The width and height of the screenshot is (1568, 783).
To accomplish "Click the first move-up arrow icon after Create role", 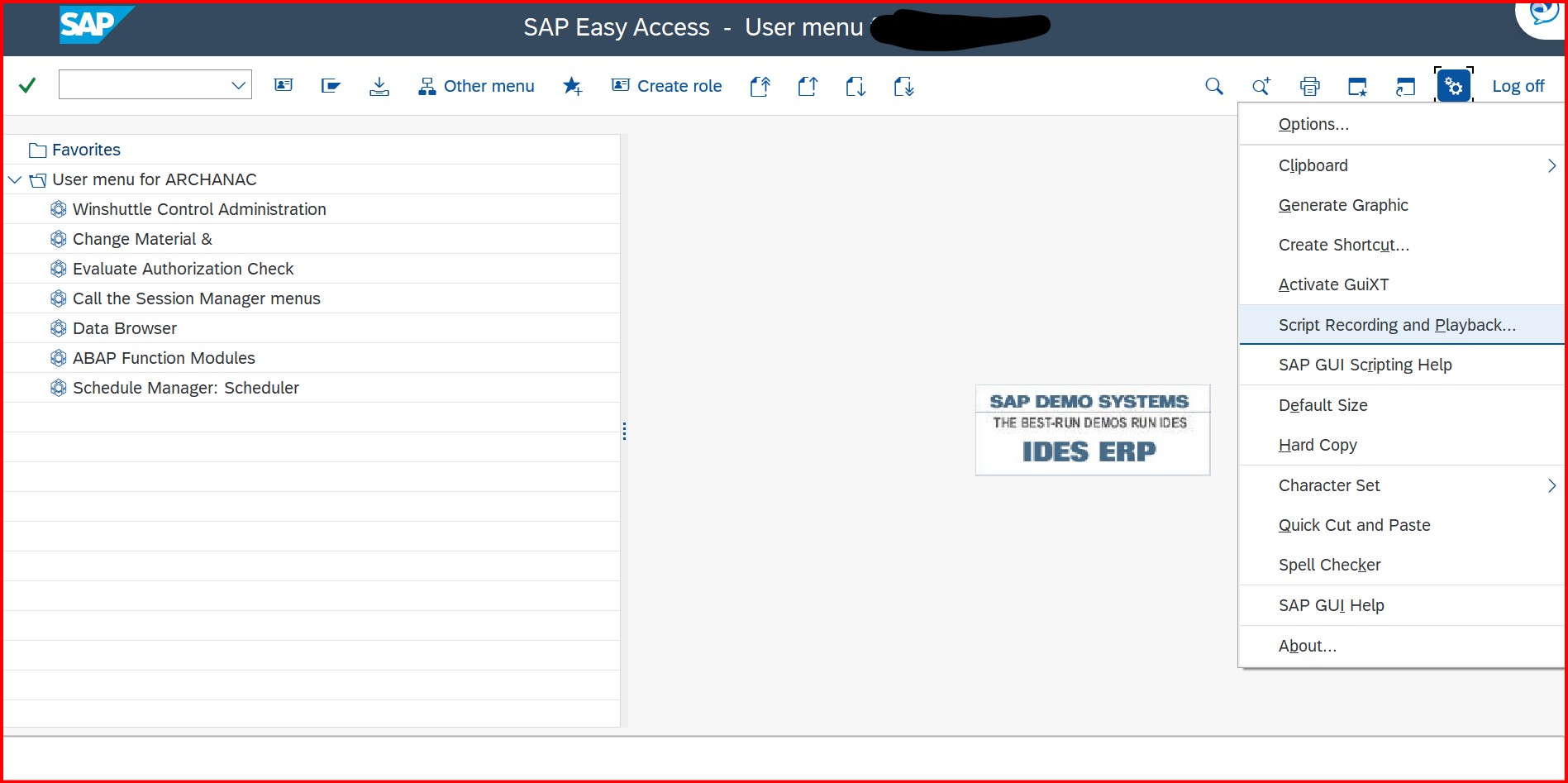I will [760, 86].
